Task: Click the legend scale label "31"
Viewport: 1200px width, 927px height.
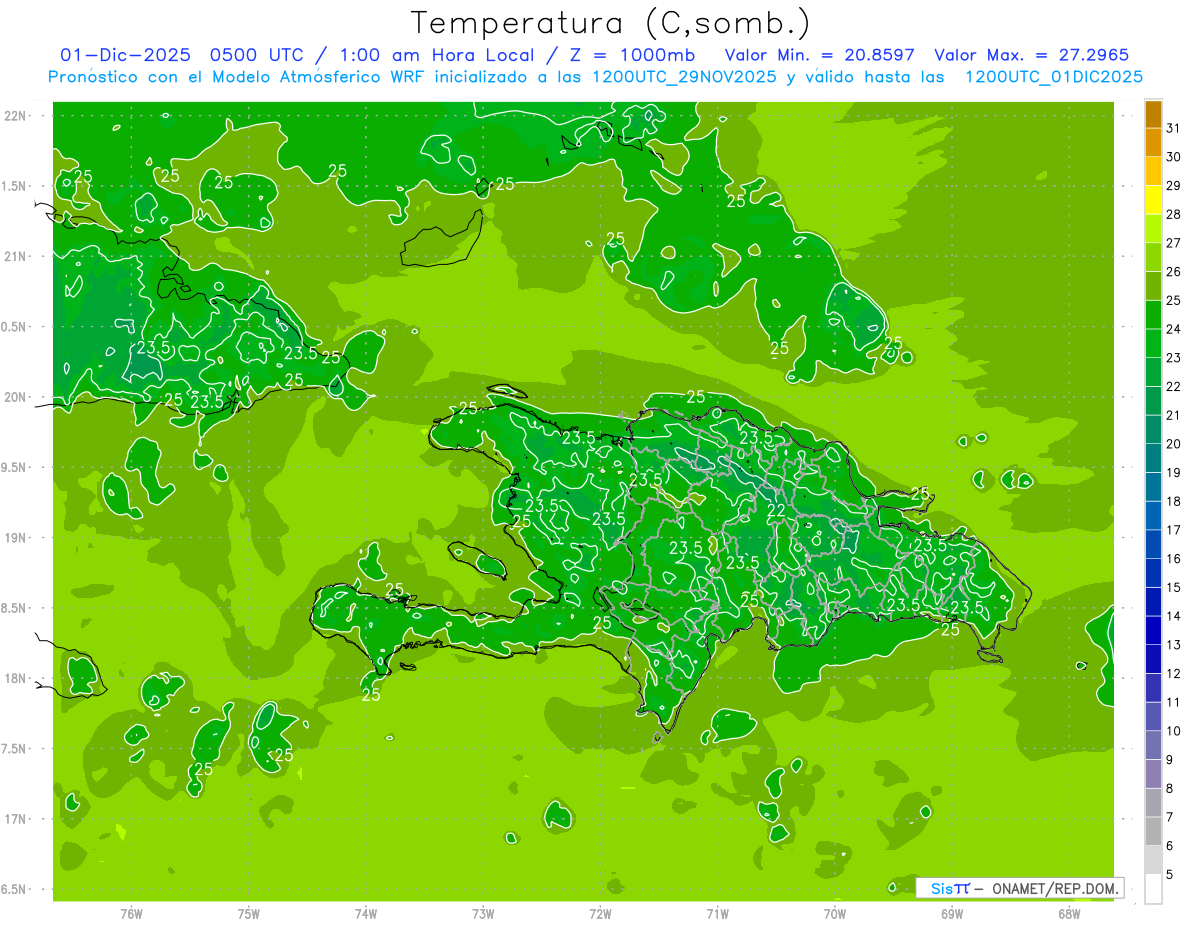Action: [x=1173, y=127]
